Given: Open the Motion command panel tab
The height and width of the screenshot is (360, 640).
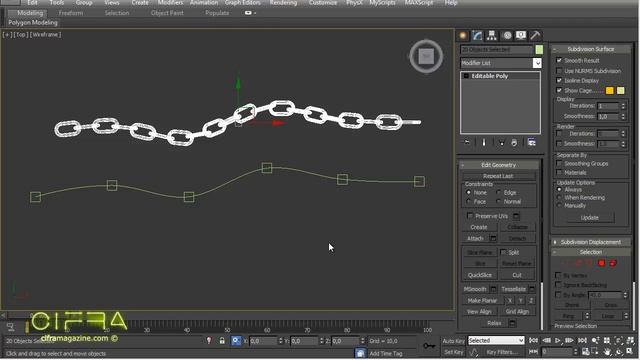Looking at the screenshot, I should [507, 36].
